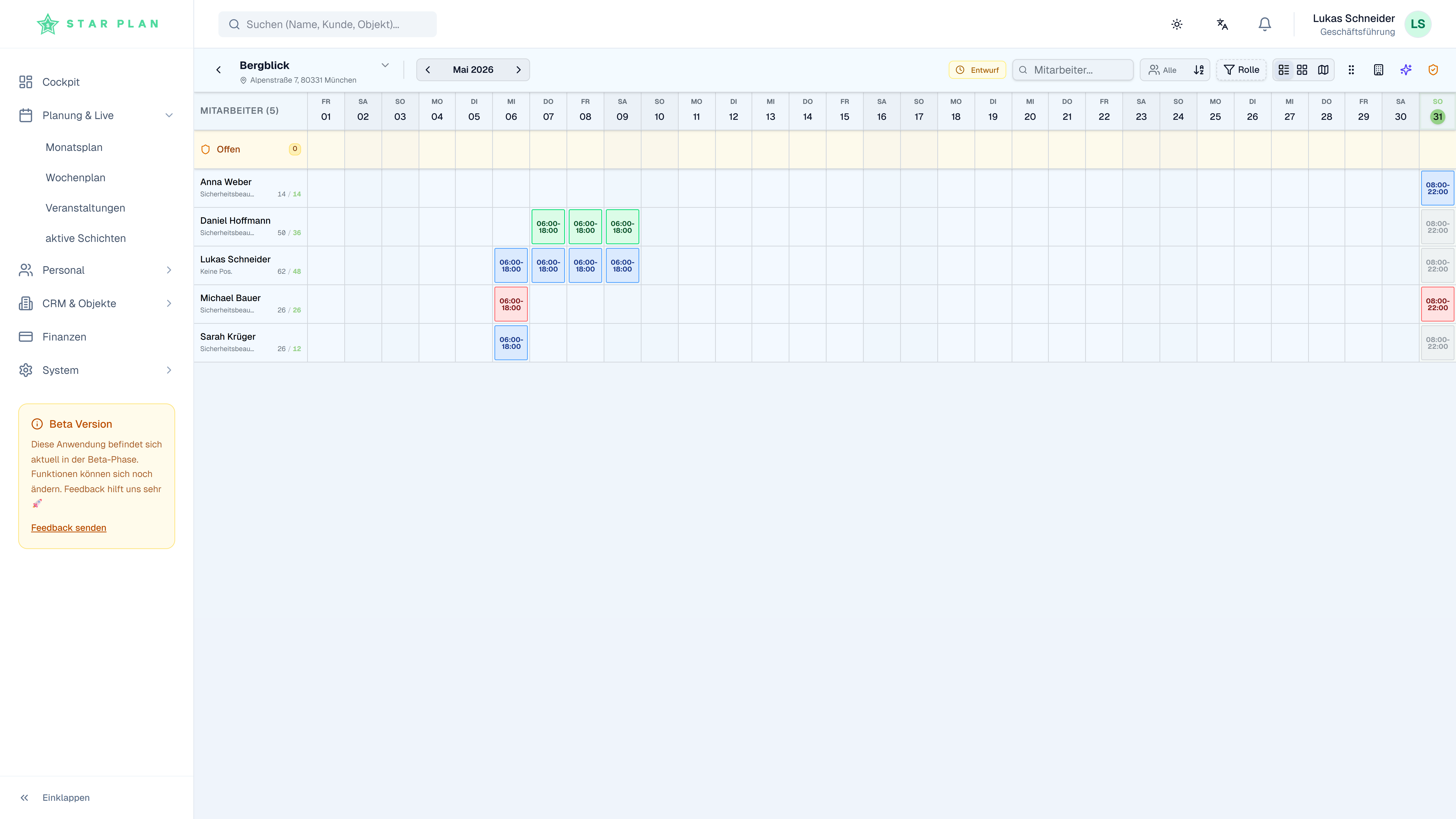Open Anna Weber's shift on day 31

click(1437, 188)
